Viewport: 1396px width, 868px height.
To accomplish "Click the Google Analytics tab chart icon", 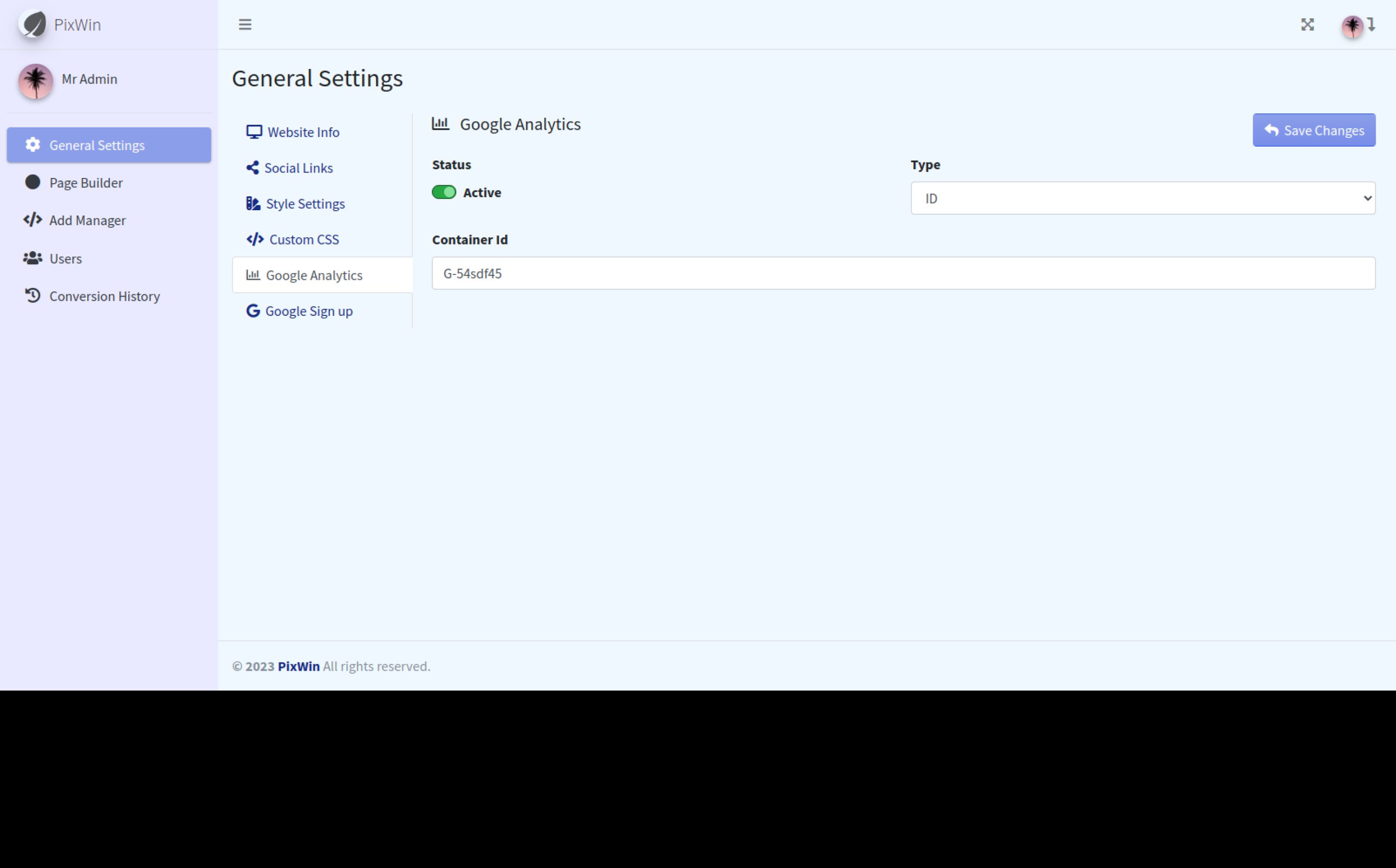I will point(253,274).
